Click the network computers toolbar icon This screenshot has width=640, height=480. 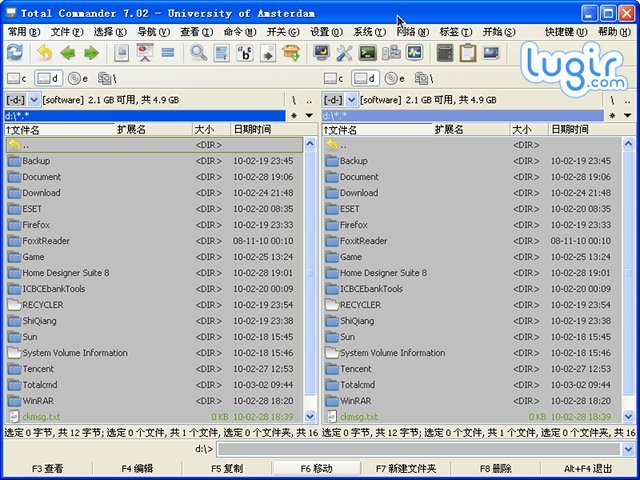391,53
